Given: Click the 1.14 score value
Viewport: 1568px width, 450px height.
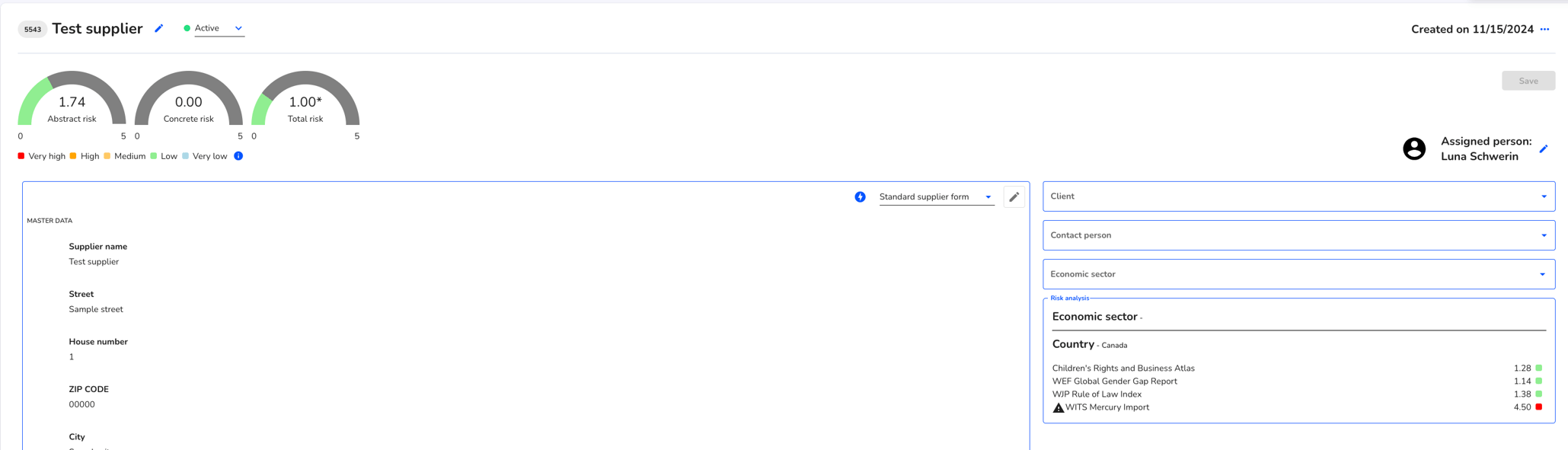Looking at the screenshot, I should [x=1522, y=381].
